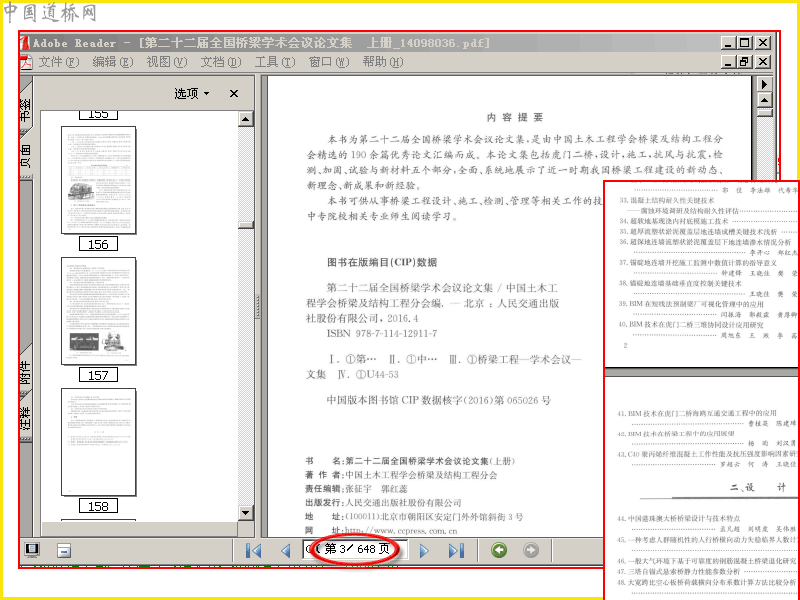Select page 156 thumbnail
Image resolution: width=800 pixels, height=600 pixels.
pyautogui.click(x=98, y=180)
